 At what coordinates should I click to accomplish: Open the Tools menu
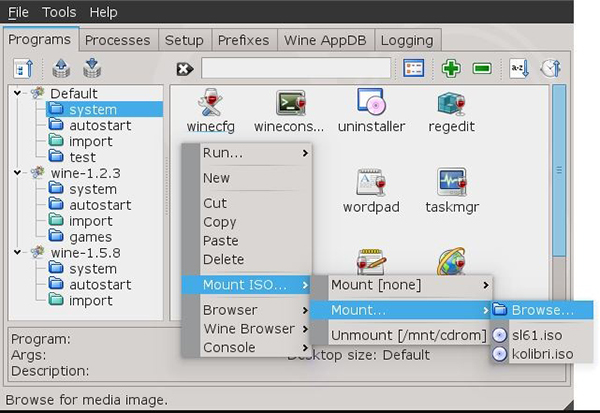point(59,12)
